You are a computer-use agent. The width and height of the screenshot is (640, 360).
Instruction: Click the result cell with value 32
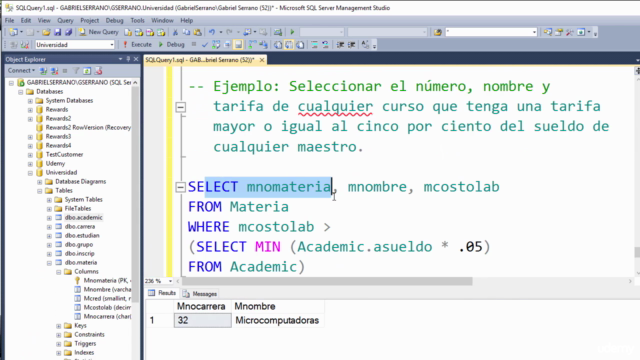pyautogui.click(x=202, y=320)
